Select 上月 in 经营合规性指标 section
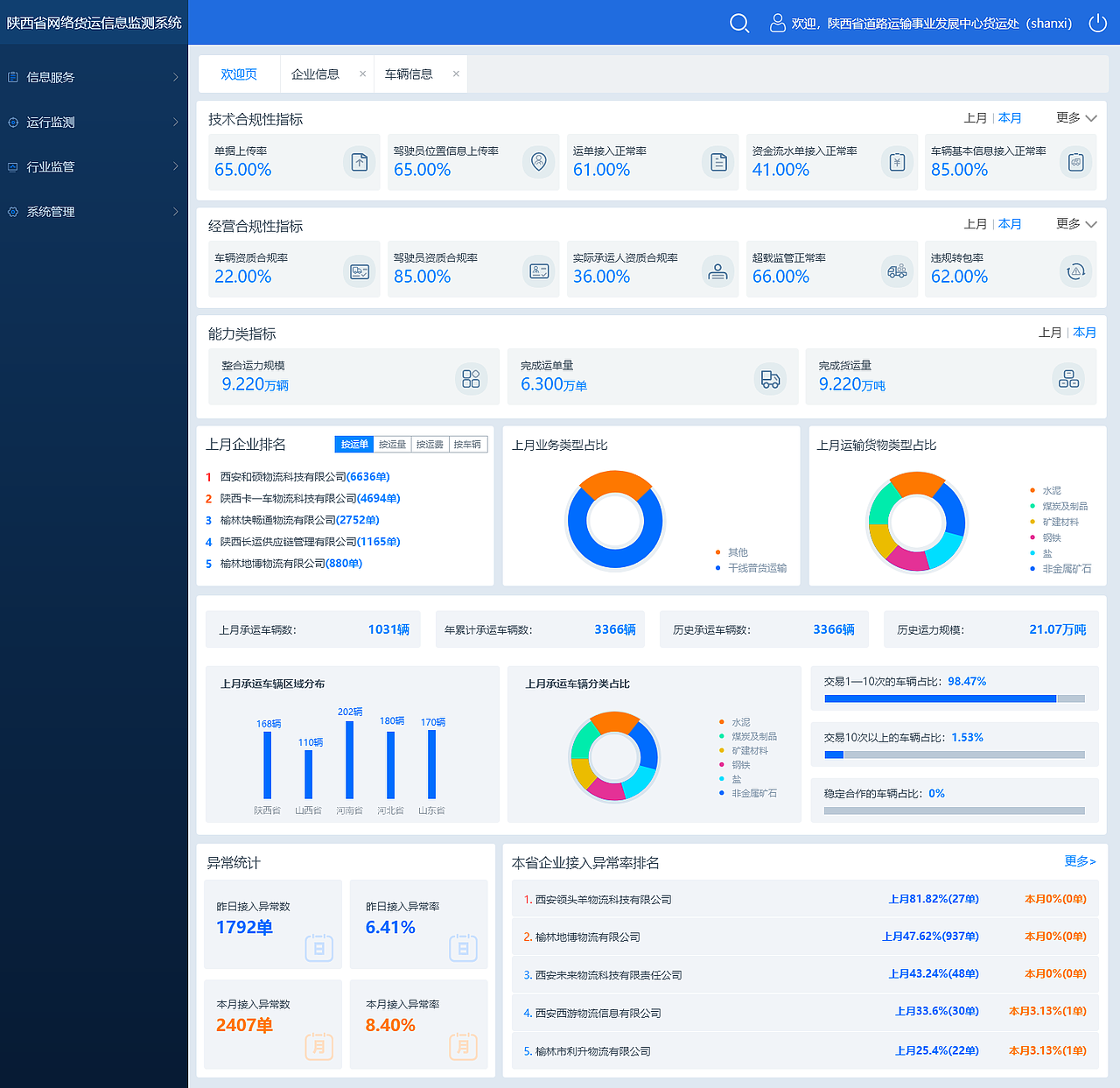1120x1088 pixels. pos(976,224)
